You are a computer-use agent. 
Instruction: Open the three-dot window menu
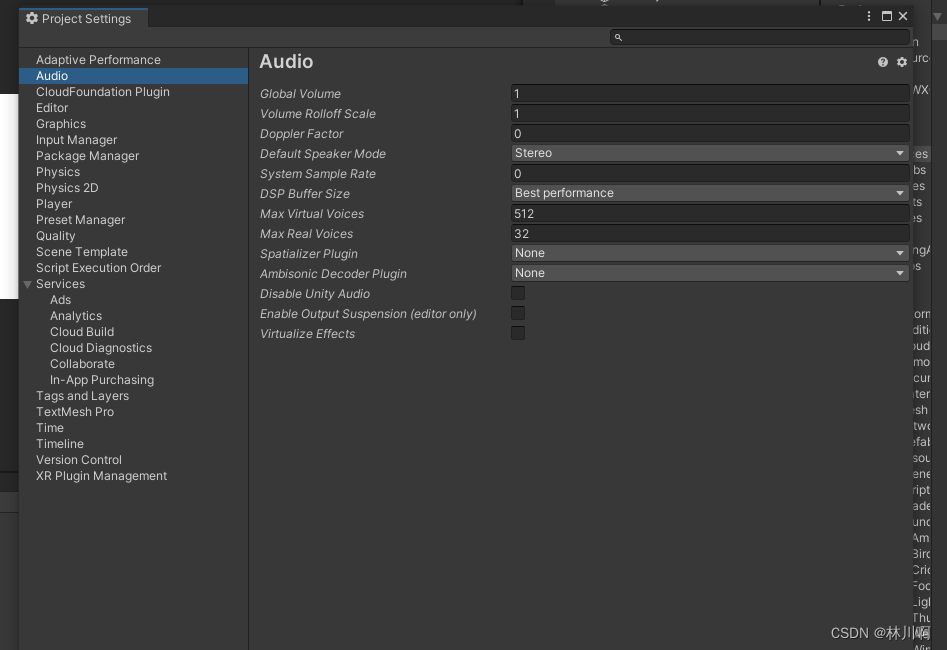pos(868,15)
